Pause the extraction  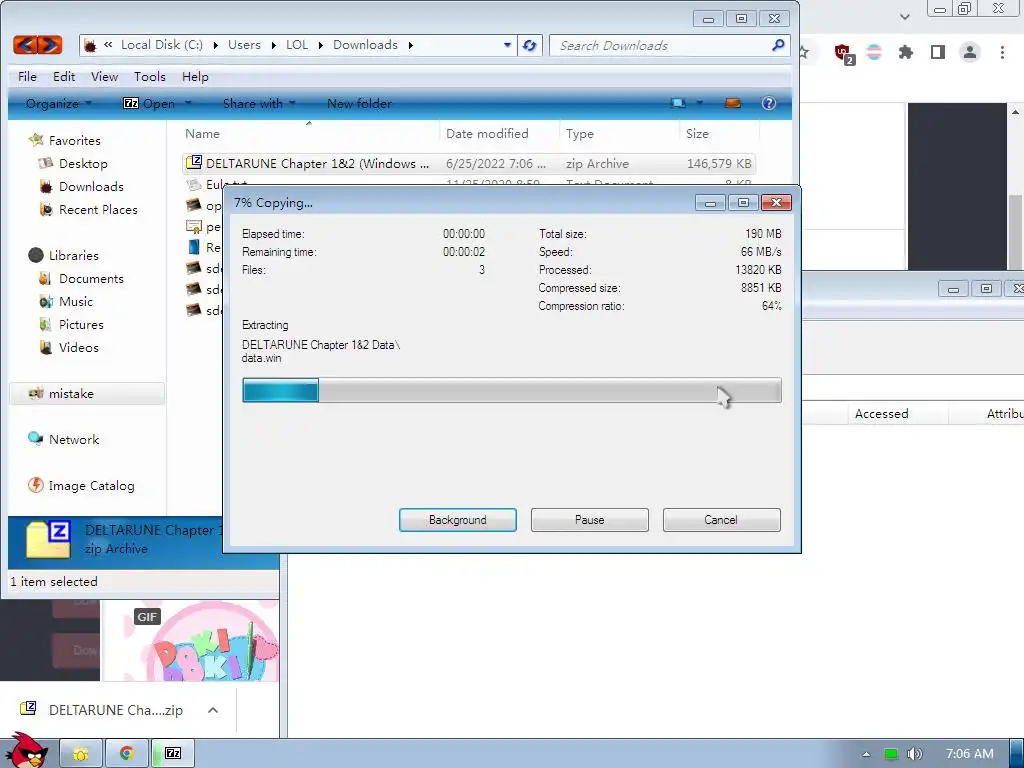click(590, 520)
